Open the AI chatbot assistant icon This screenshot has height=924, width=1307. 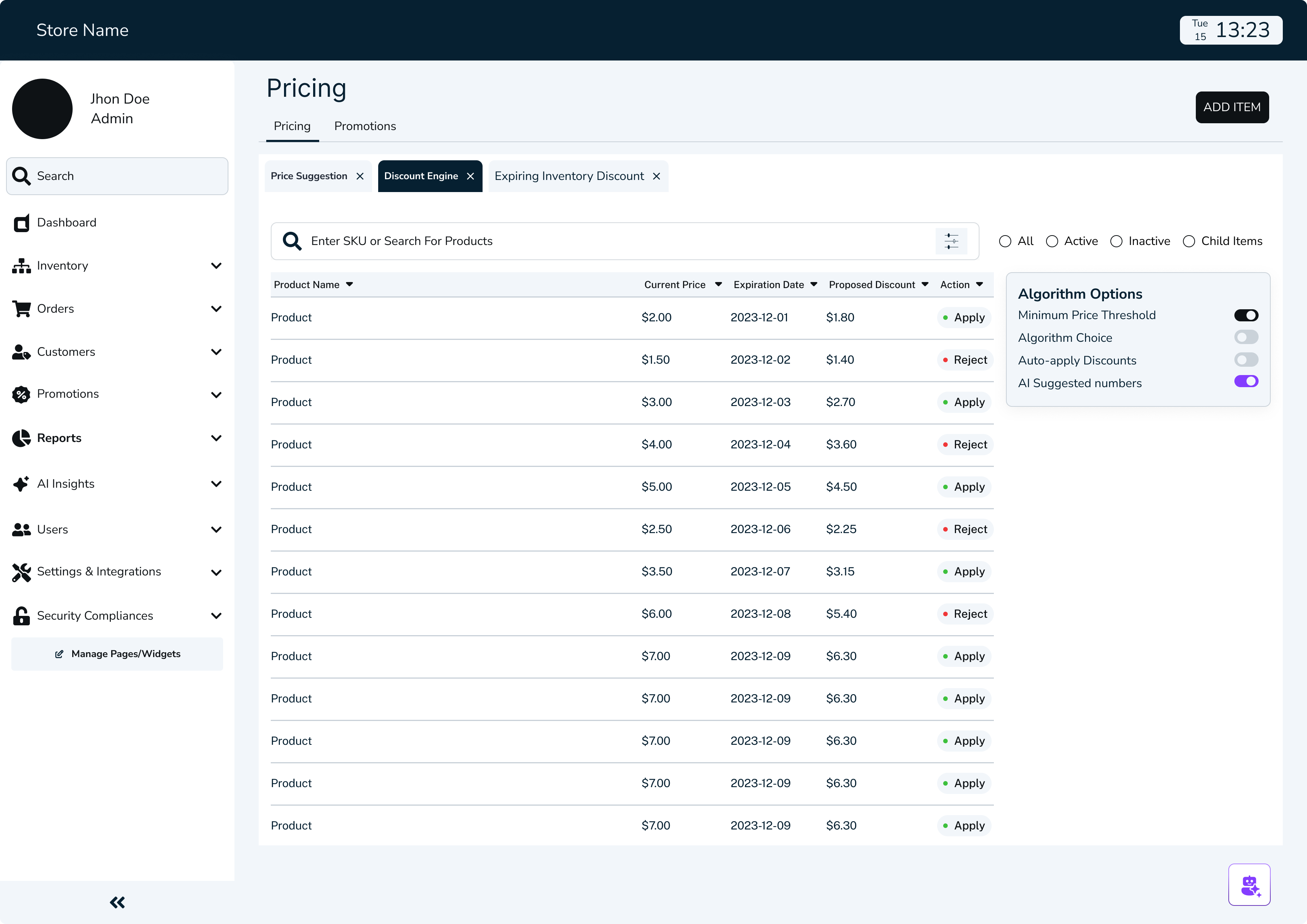tap(1249, 884)
